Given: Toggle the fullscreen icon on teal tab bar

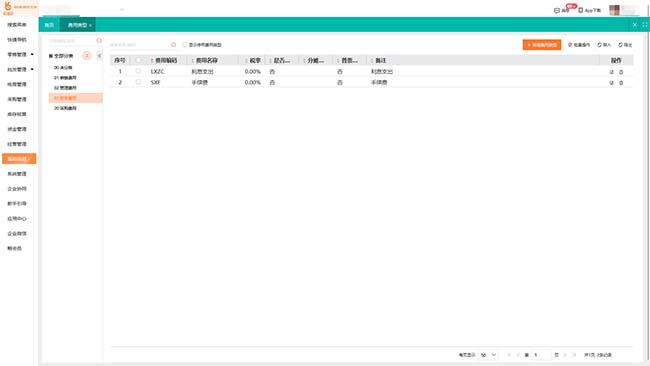Looking at the screenshot, I should [x=645, y=24].
